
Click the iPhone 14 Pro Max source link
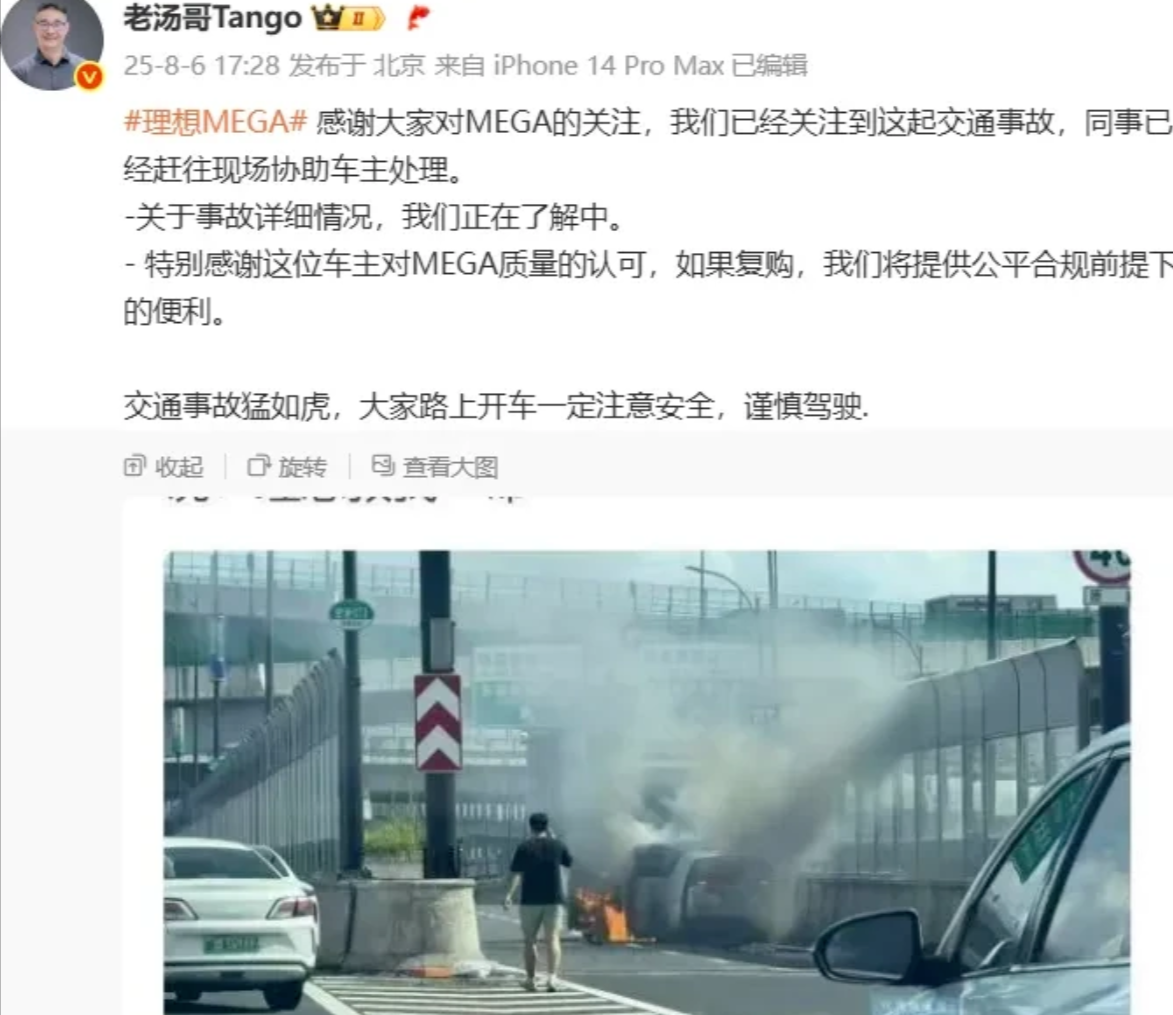pyautogui.click(x=609, y=66)
